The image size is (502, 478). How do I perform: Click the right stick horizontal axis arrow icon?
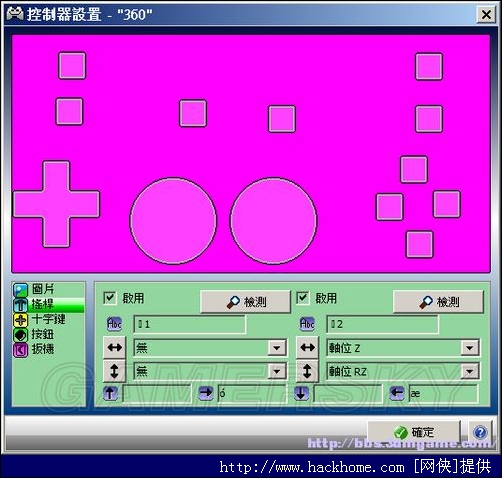(x=307, y=348)
